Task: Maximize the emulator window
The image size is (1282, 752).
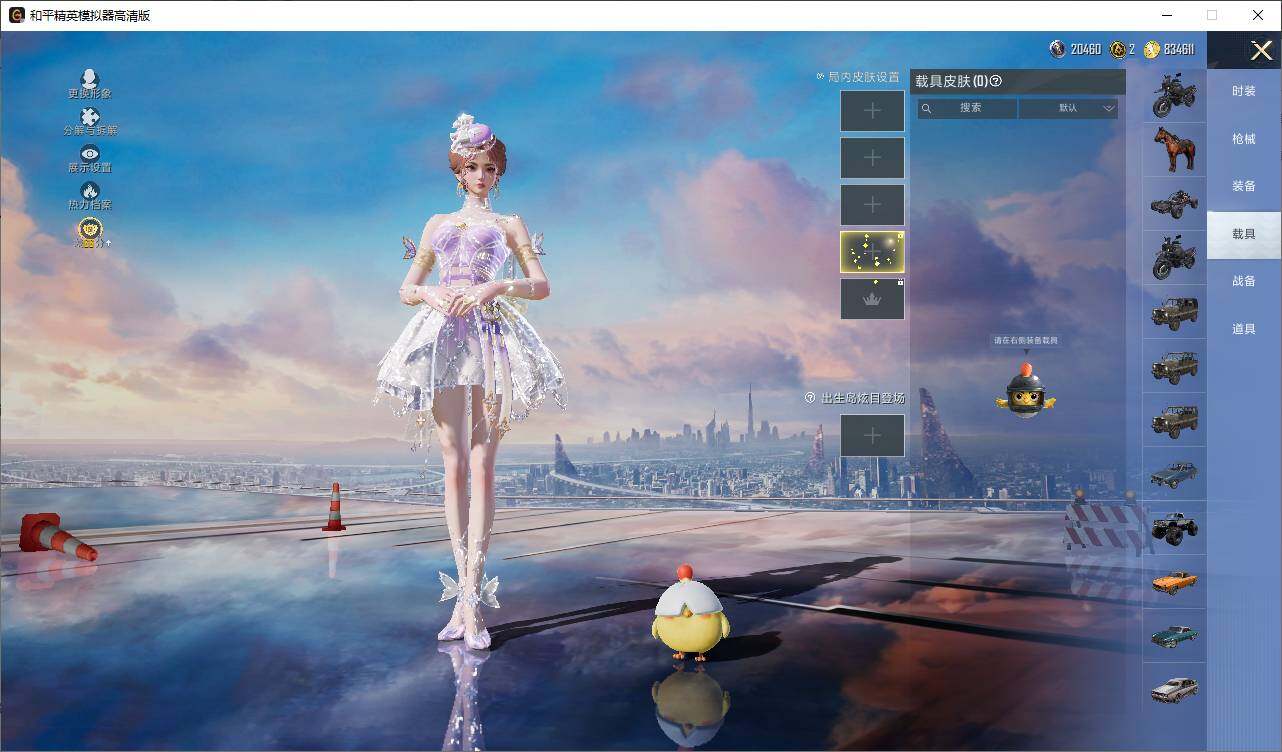Action: tap(1212, 15)
